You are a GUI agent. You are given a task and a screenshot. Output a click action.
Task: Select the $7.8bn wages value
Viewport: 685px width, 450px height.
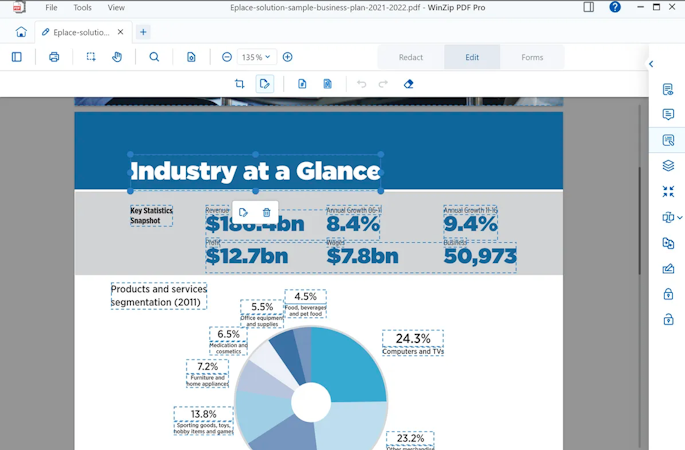[363, 256]
